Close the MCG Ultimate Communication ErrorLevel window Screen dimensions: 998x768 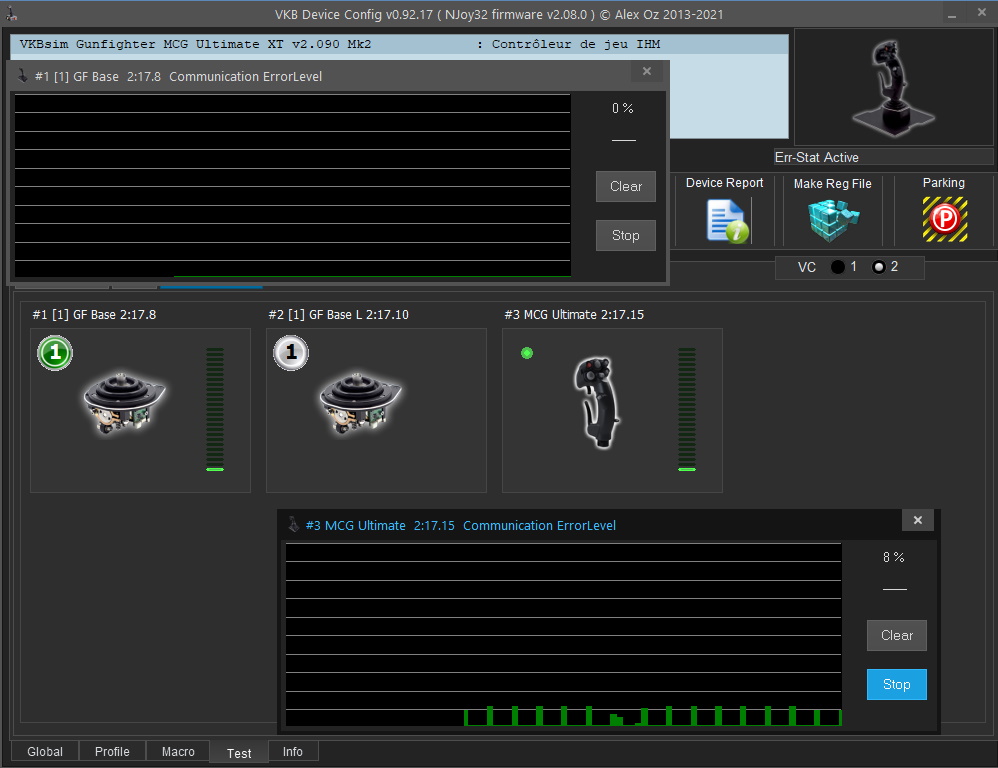[918, 520]
